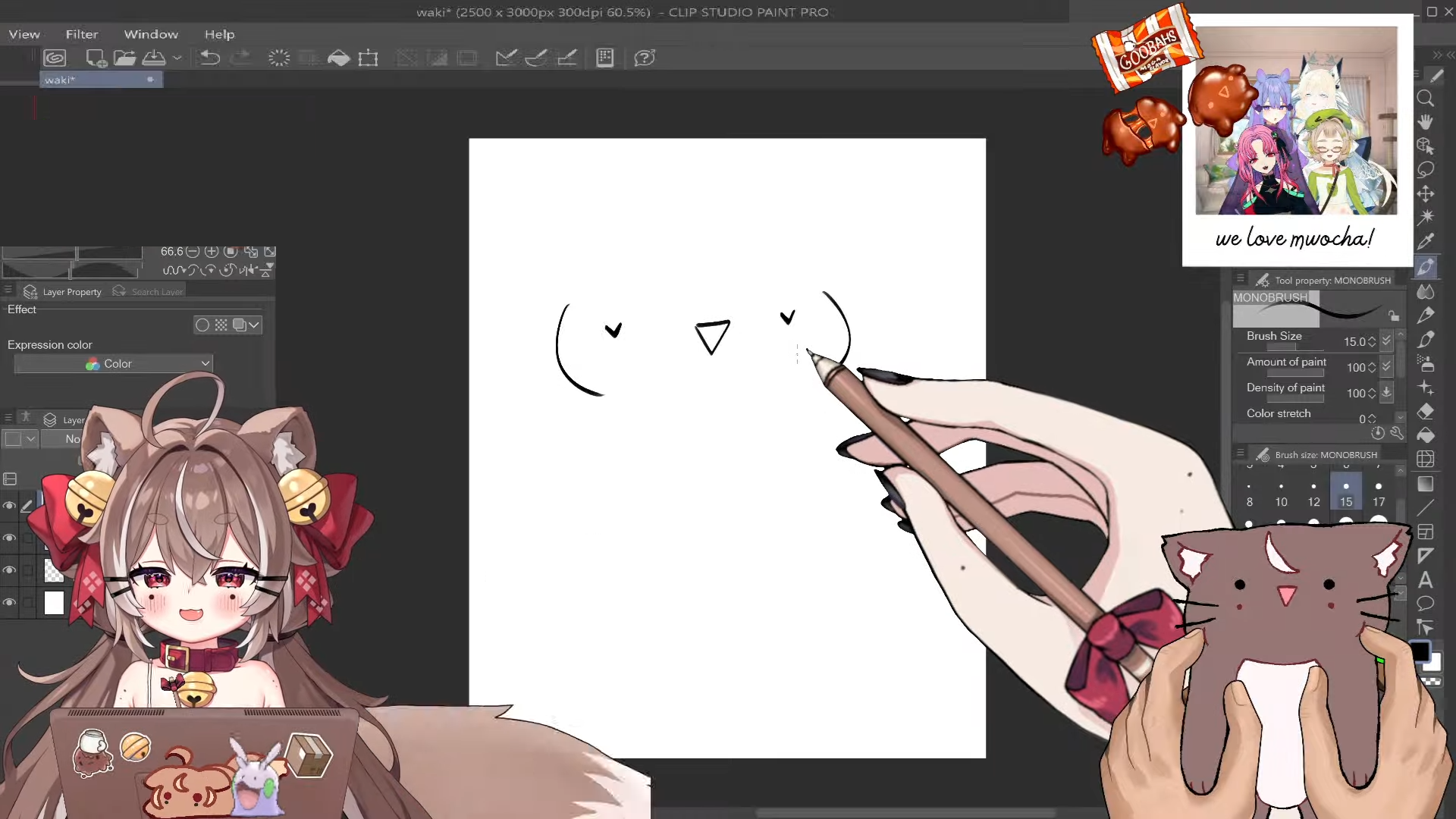The height and width of the screenshot is (819, 1456).
Task: Open the Filter menu
Action: [82, 34]
